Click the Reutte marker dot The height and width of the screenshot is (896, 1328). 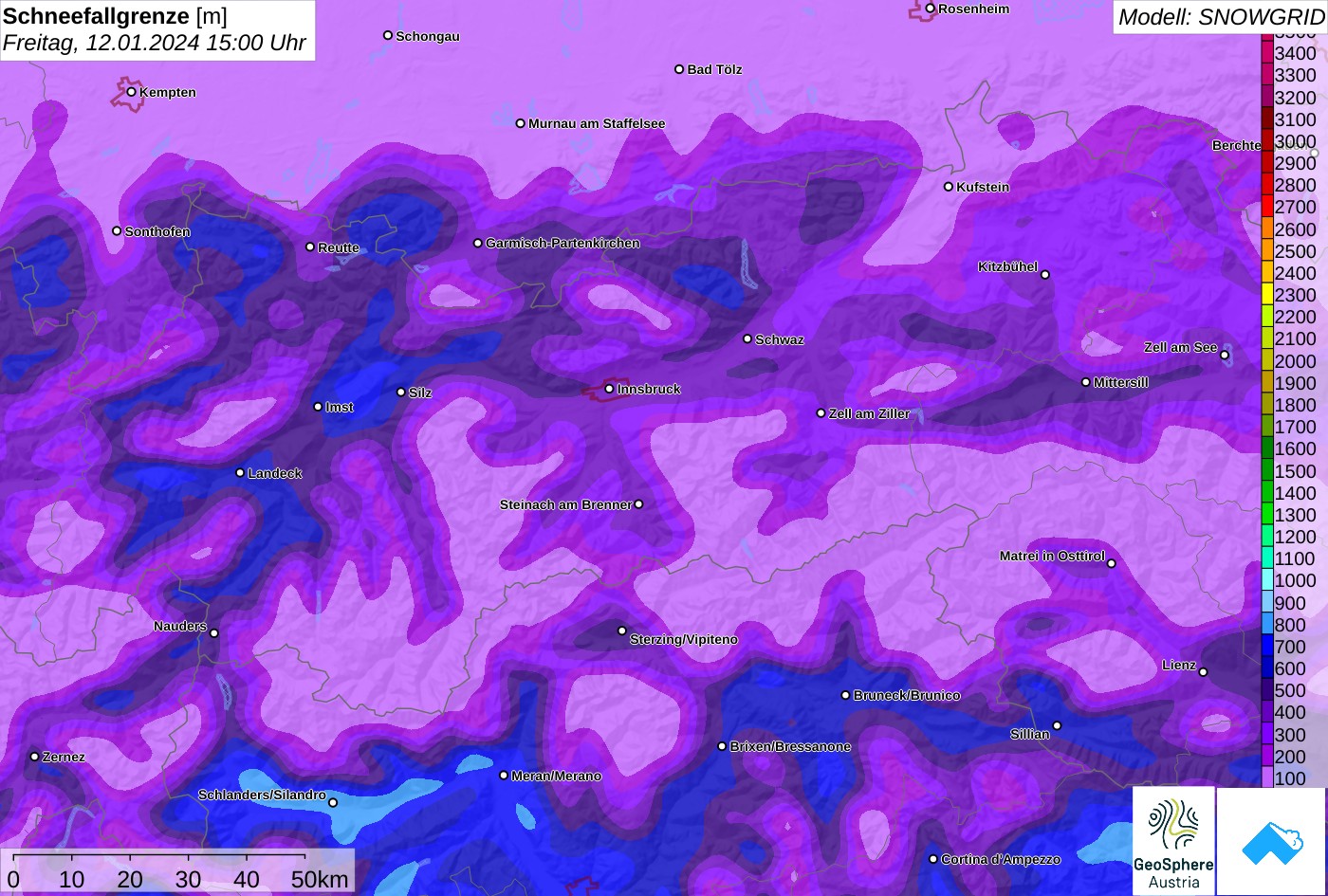tap(310, 247)
